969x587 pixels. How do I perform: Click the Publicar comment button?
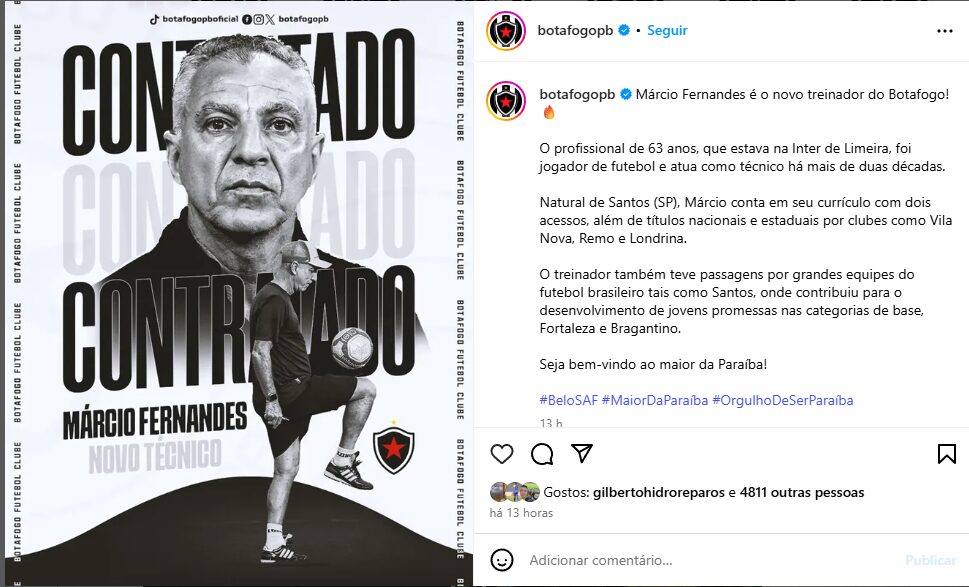pyautogui.click(x=930, y=560)
